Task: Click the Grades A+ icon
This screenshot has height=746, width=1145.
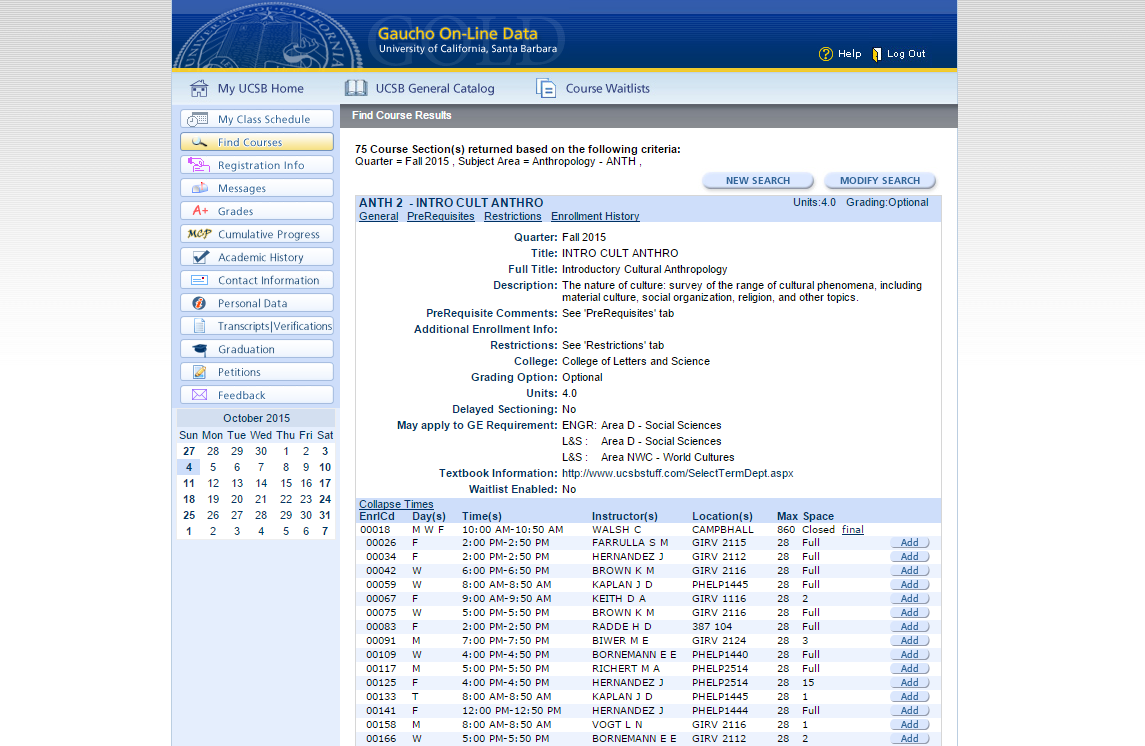Action: (200, 211)
